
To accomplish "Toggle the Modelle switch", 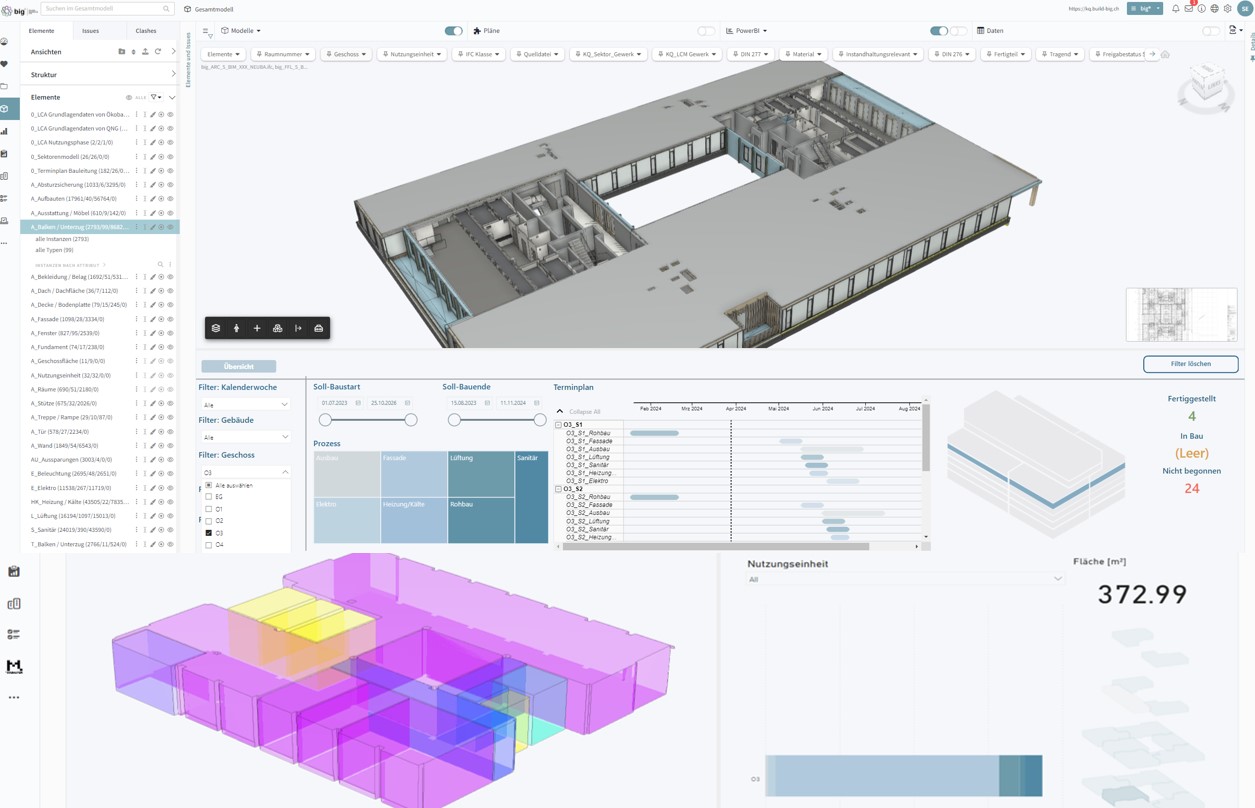I will (x=453, y=31).
